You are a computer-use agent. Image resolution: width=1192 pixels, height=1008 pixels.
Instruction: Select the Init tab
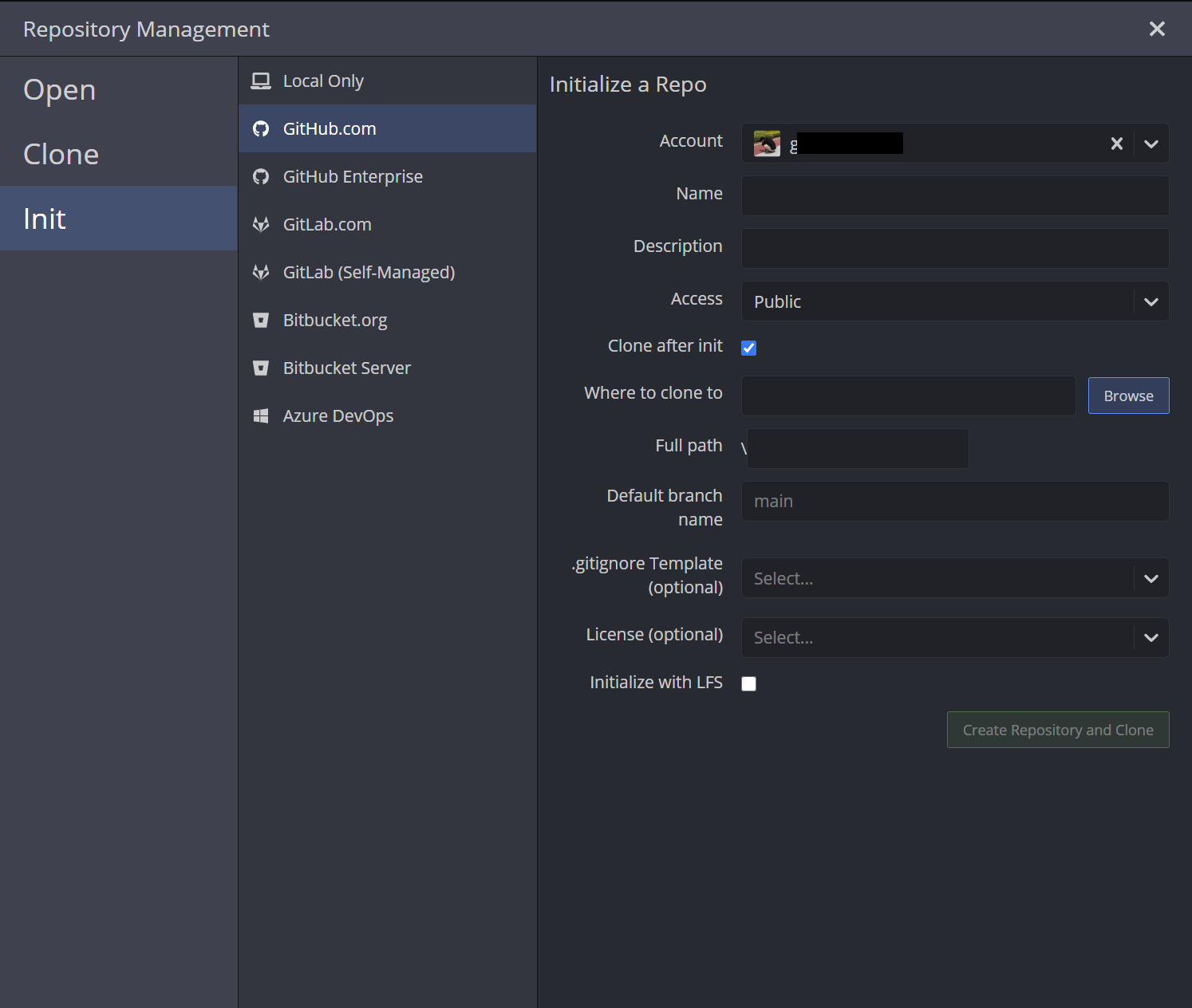click(x=119, y=219)
